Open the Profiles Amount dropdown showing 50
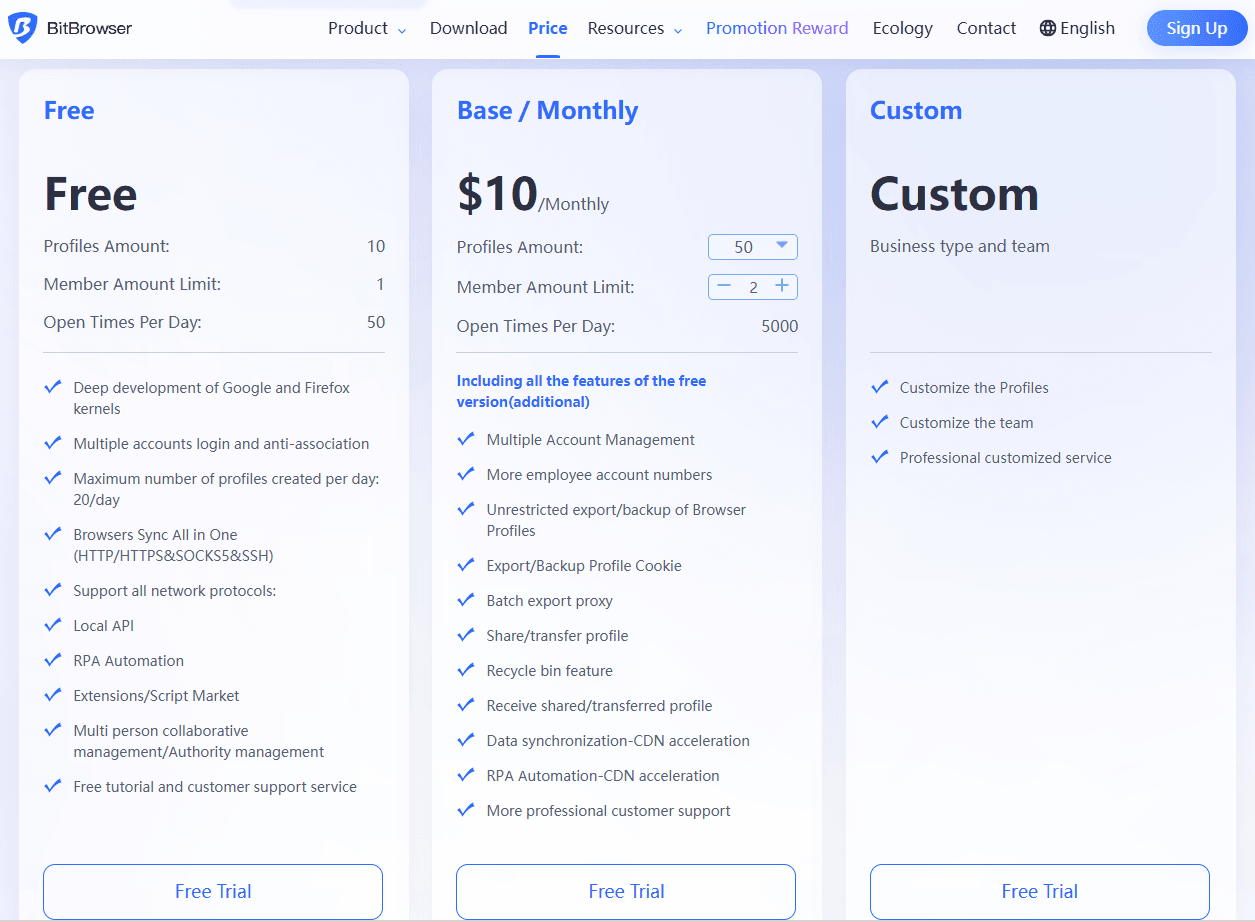This screenshot has height=922, width=1255. (752, 247)
